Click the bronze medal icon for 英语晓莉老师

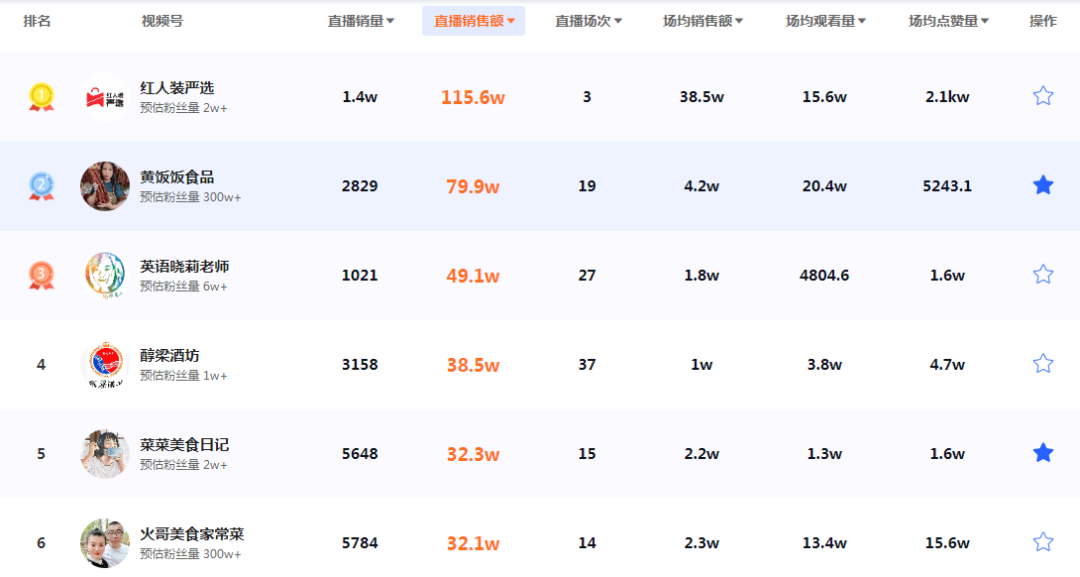(40, 274)
